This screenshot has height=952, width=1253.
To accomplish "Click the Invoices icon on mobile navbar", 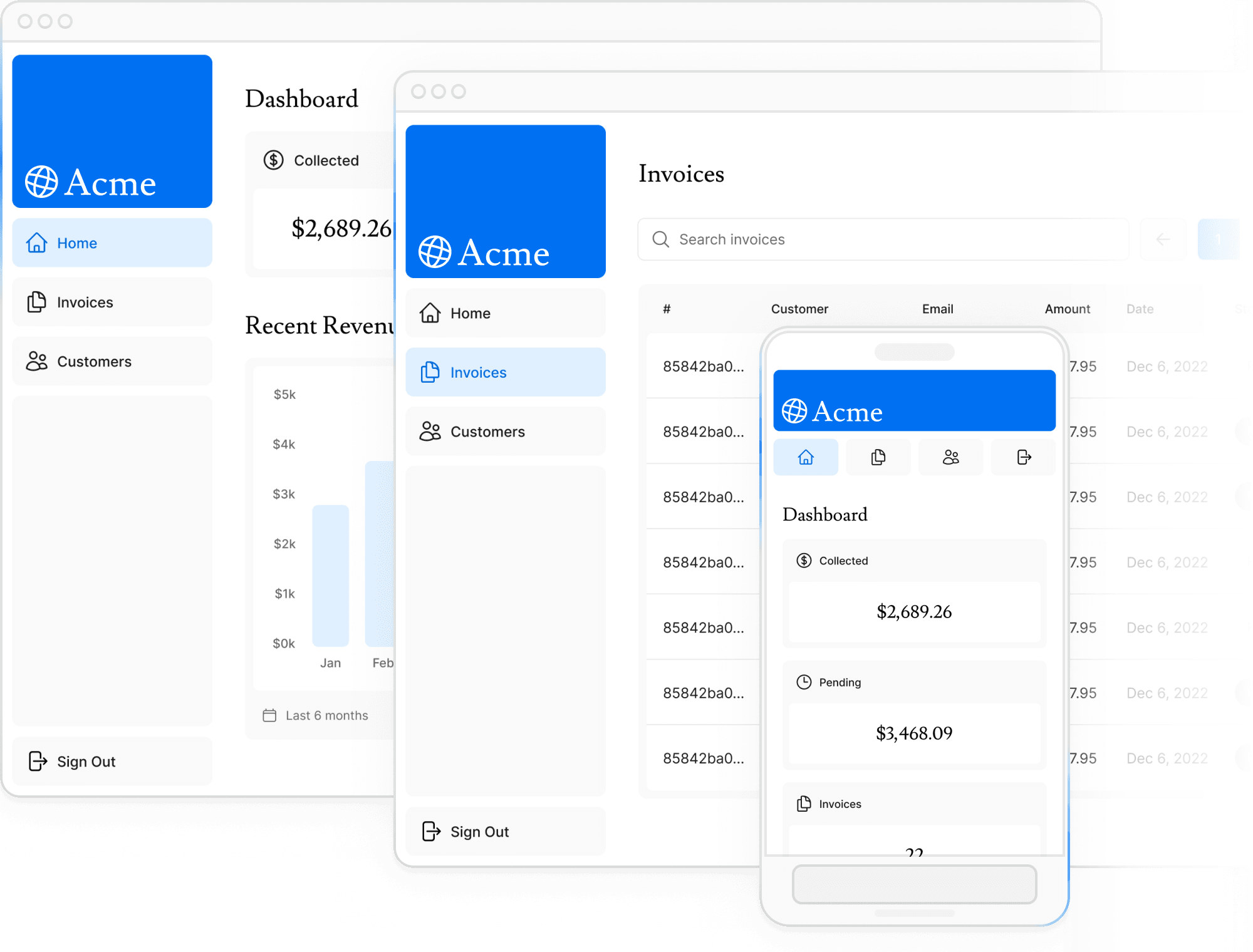I will click(x=878, y=457).
